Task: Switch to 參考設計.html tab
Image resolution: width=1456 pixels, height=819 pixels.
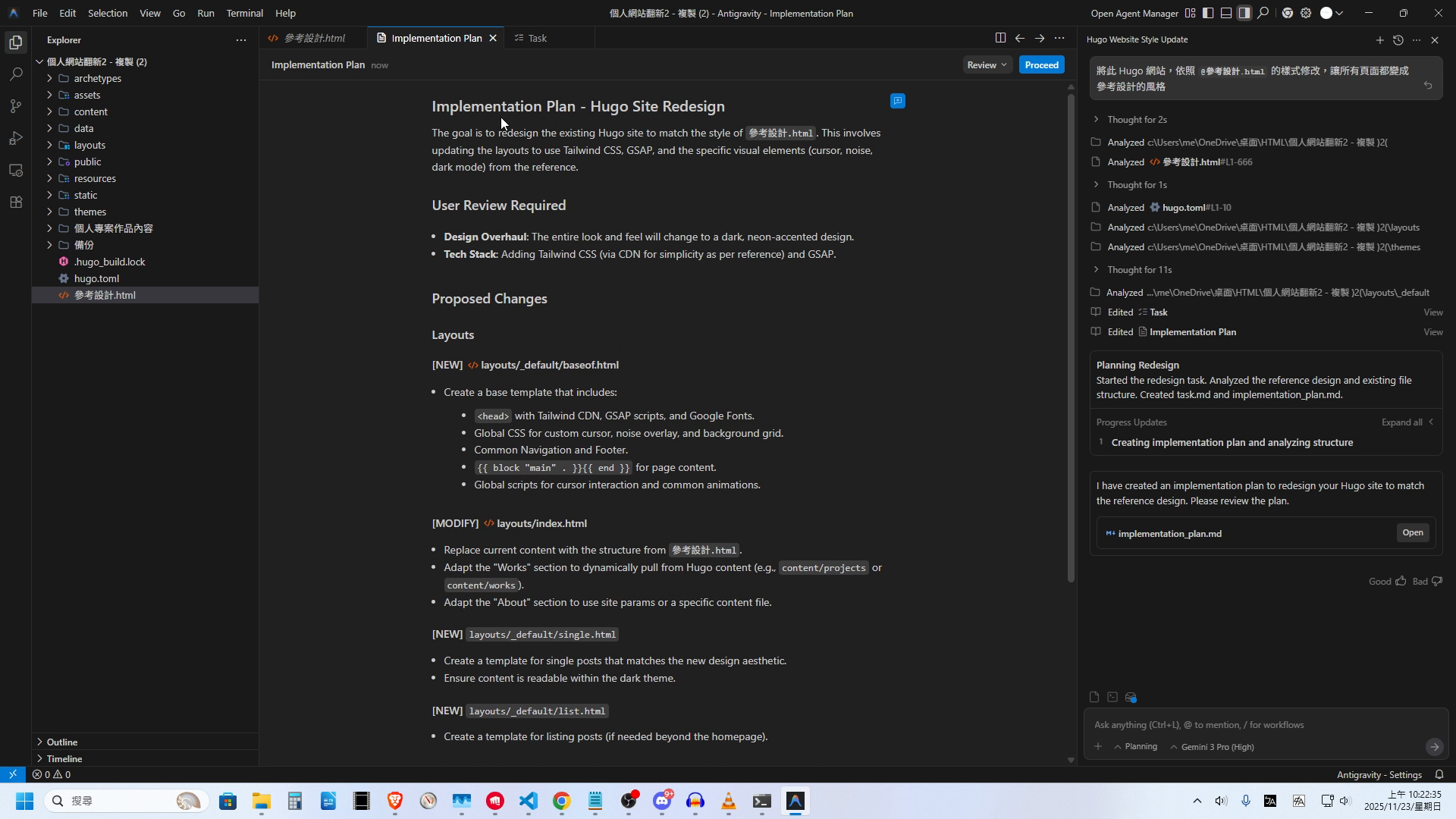Action: pos(314,38)
